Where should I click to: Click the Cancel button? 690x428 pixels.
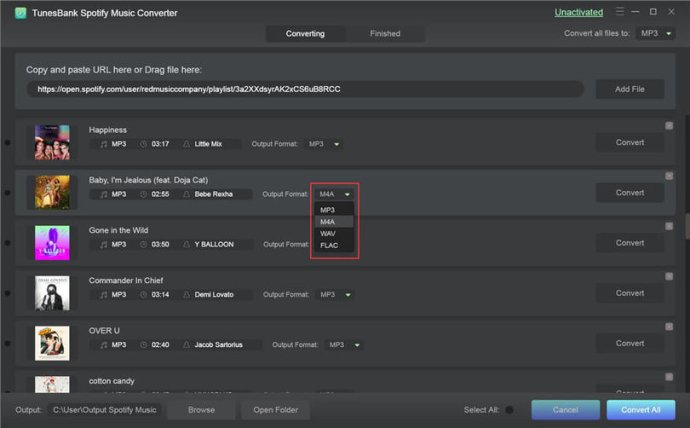[565, 410]
